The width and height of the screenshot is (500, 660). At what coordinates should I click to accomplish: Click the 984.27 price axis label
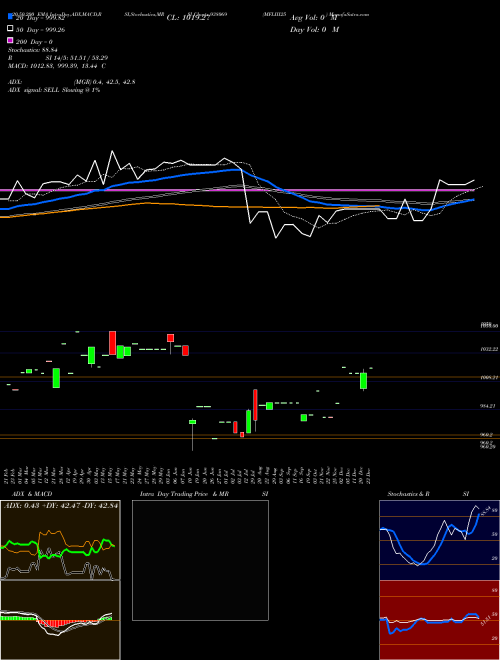pyautogui.click(x=489, y=406)
